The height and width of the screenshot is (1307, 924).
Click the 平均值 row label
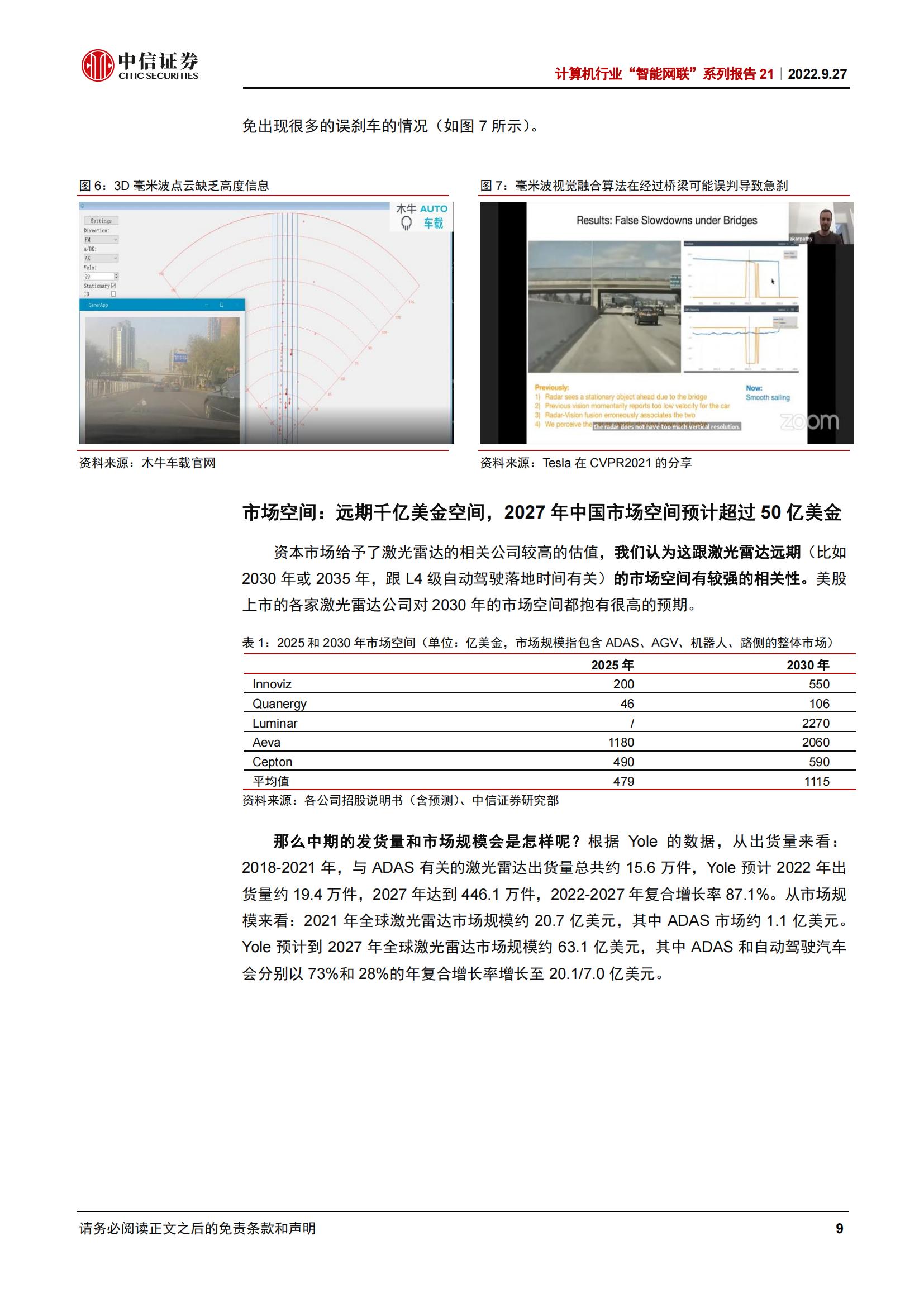pyautogui.click(x=271, y=782)
